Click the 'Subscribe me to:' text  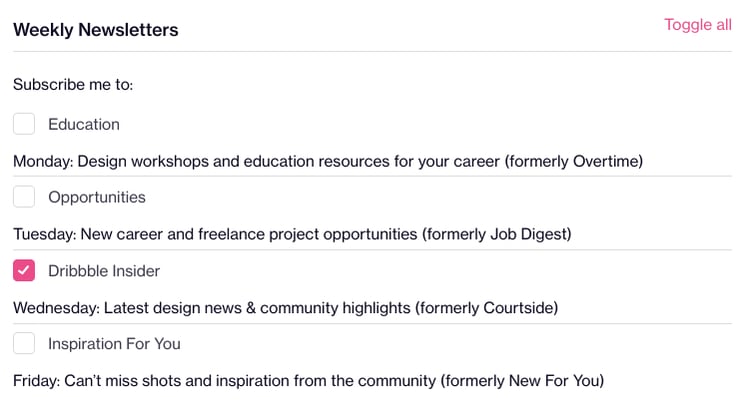point(73,84)
